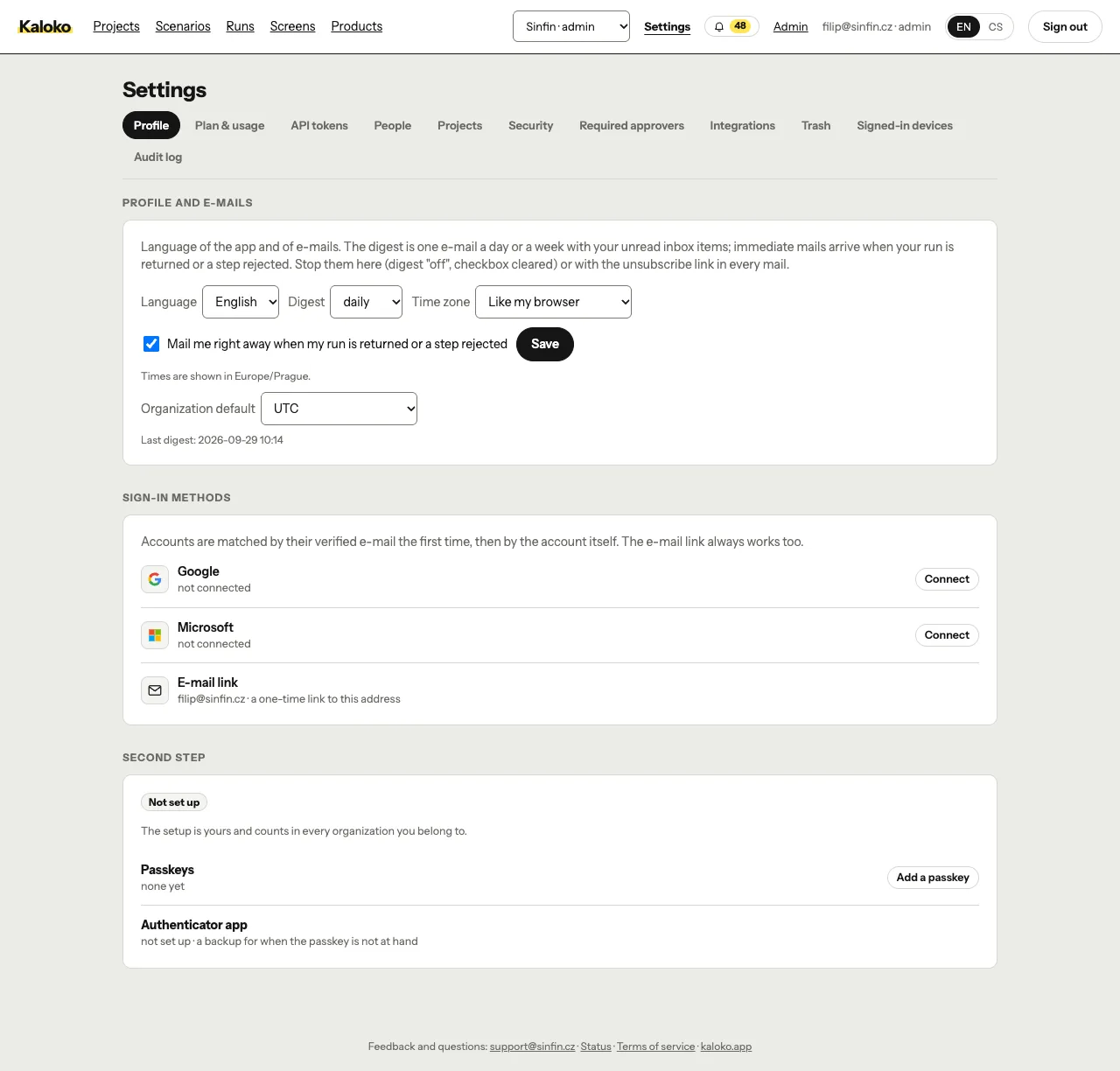Open the Digest frequency dropdown
This screenshot has height=1071, width=1120.
[x=366, y=302]
